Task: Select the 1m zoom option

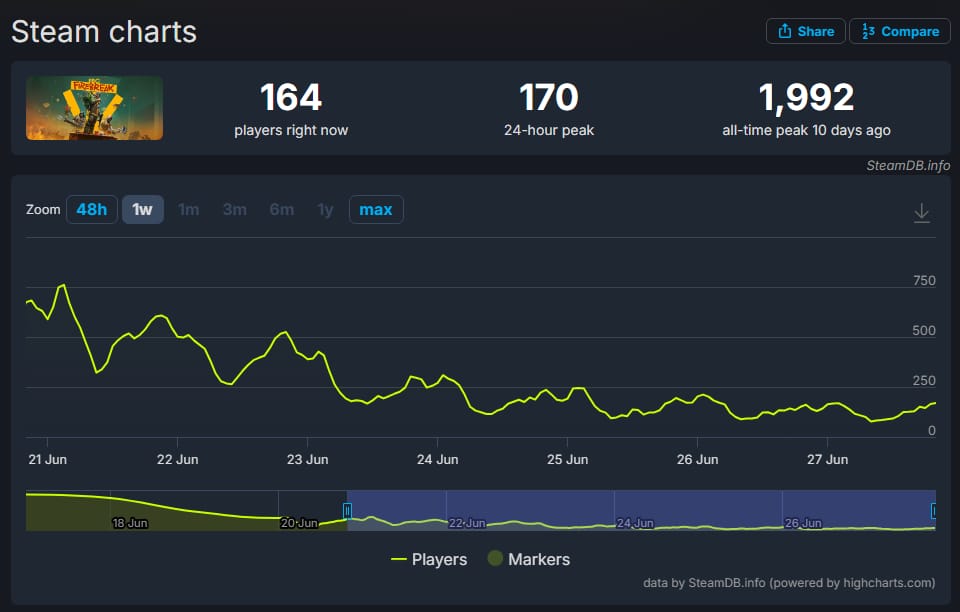Action: [x=189, y=209]
